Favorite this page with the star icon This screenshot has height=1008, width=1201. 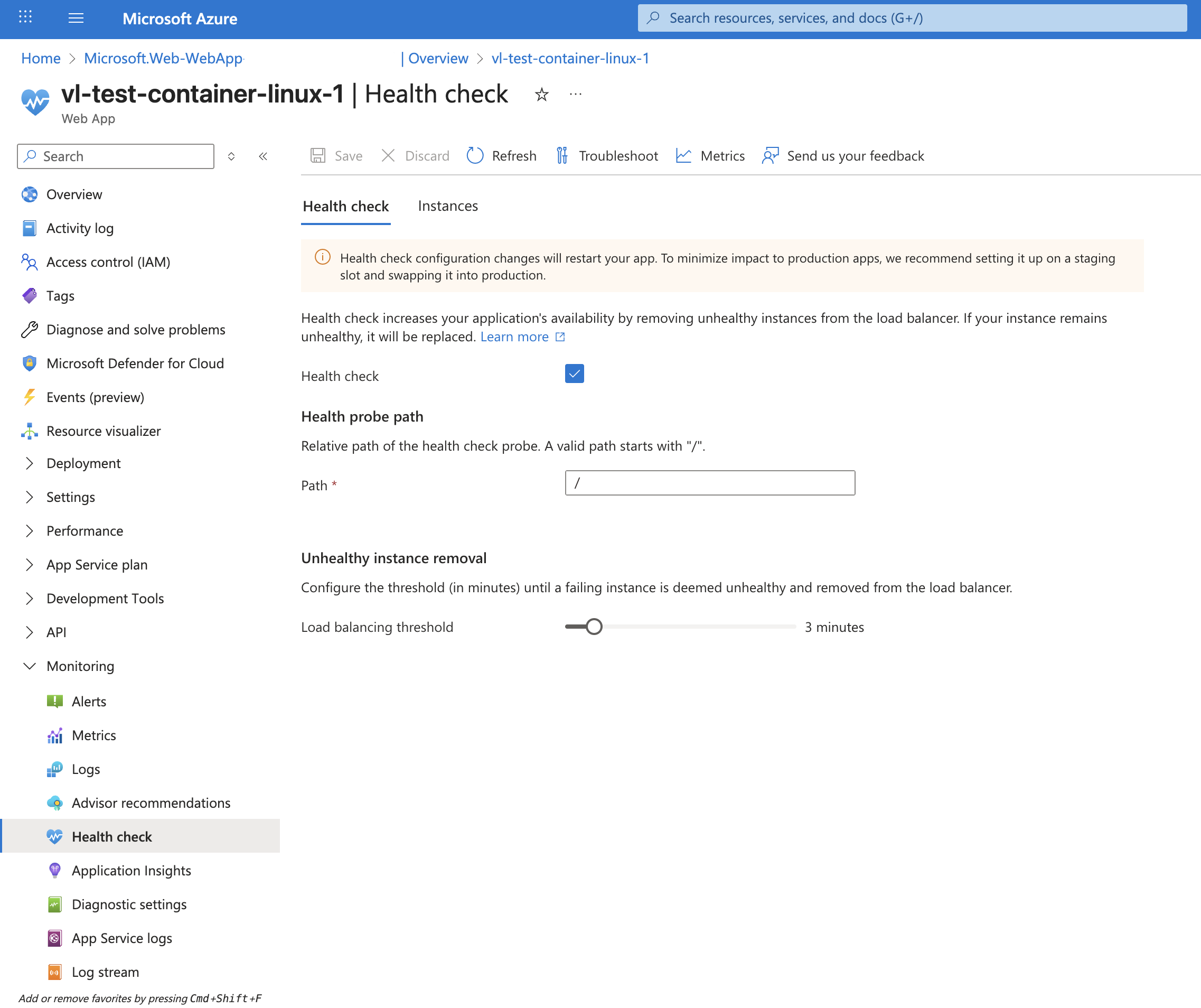click(x=541, y=95)
